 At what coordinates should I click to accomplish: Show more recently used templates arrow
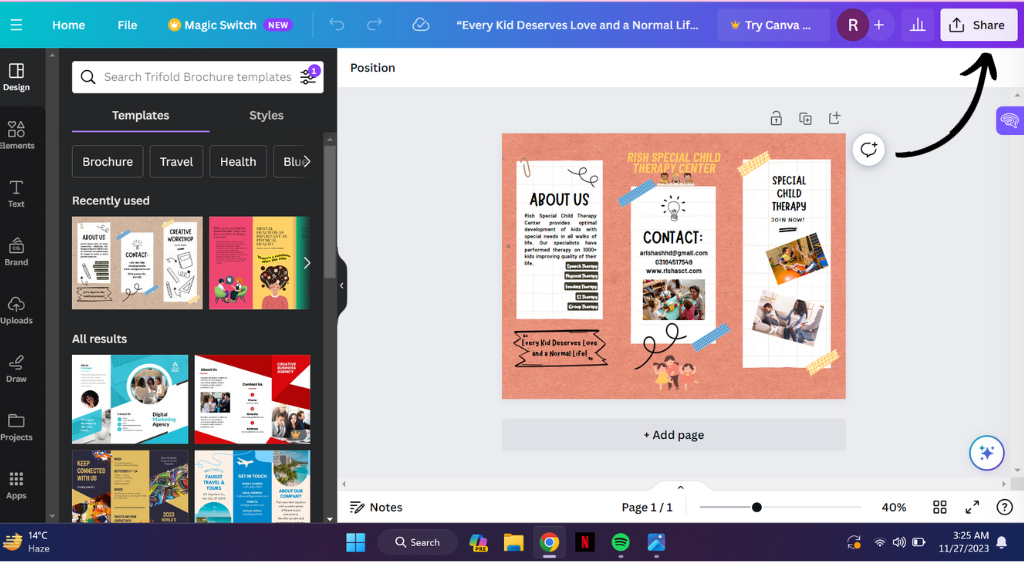tap(307, 263)
